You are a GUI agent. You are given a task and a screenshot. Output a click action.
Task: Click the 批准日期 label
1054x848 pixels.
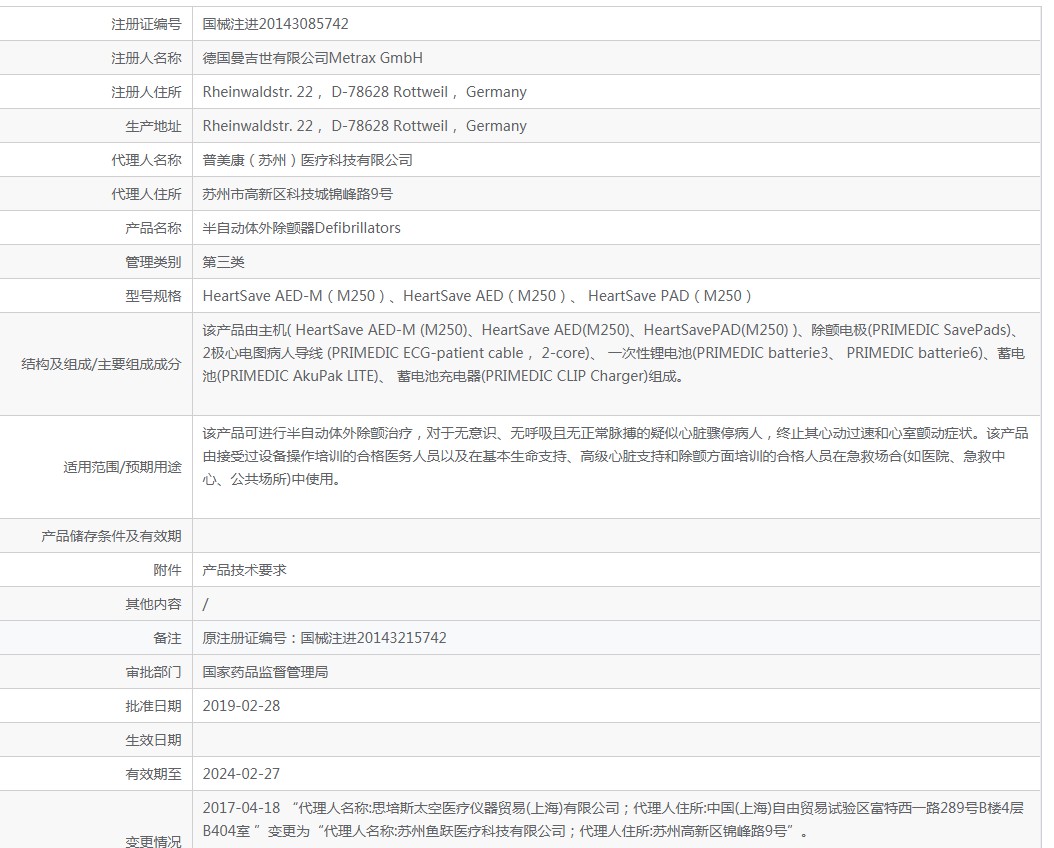(153, 706)
